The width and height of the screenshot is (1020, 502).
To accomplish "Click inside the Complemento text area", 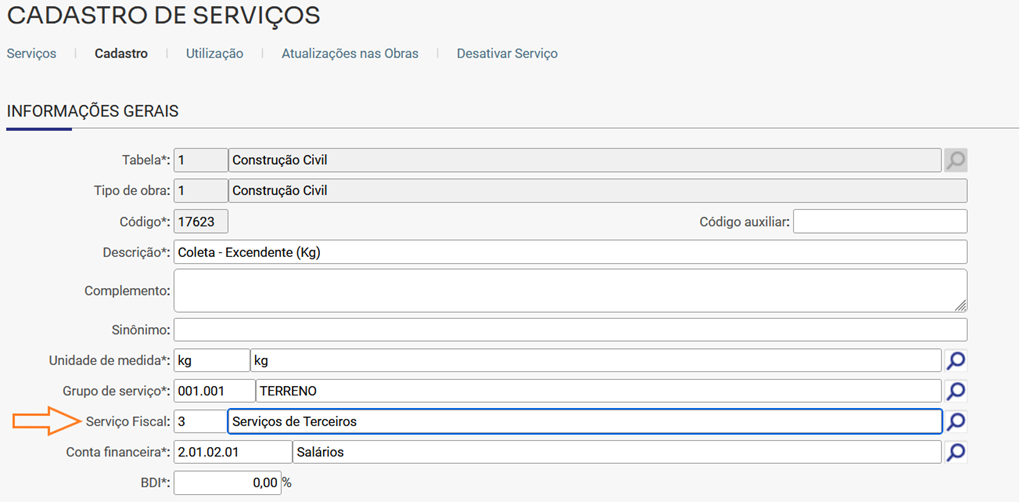I will click(x=570, y=290).
